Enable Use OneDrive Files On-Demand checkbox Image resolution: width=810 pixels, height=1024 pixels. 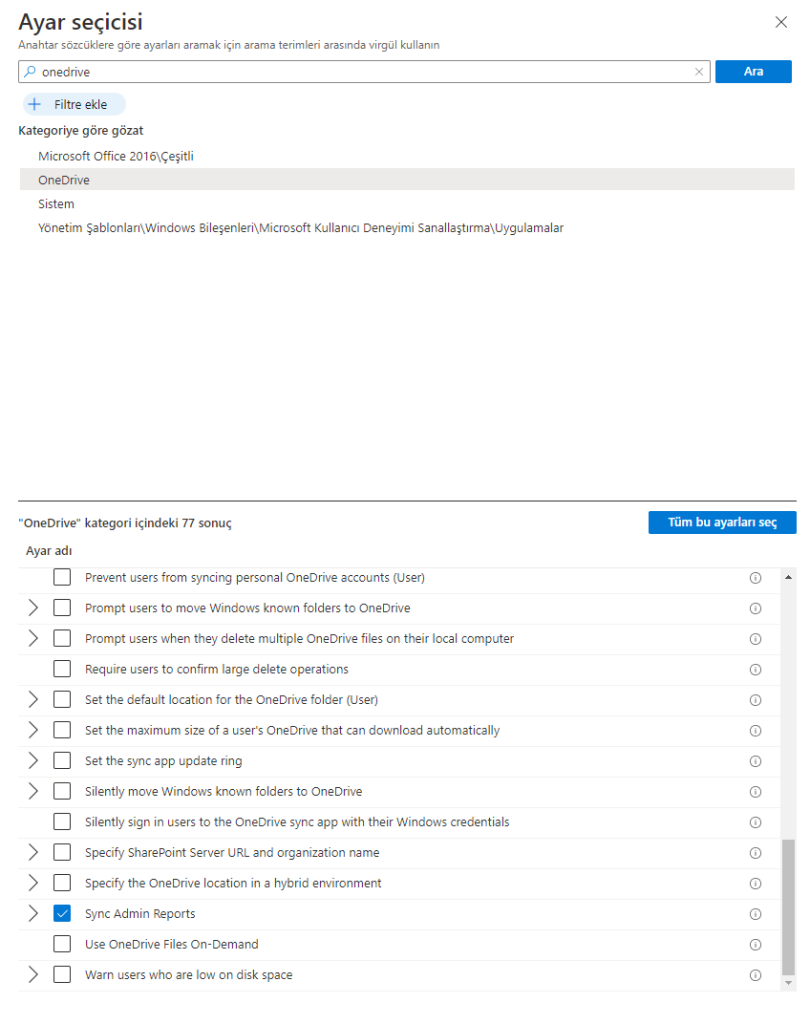pyautogui.click(x=62, y=944)
